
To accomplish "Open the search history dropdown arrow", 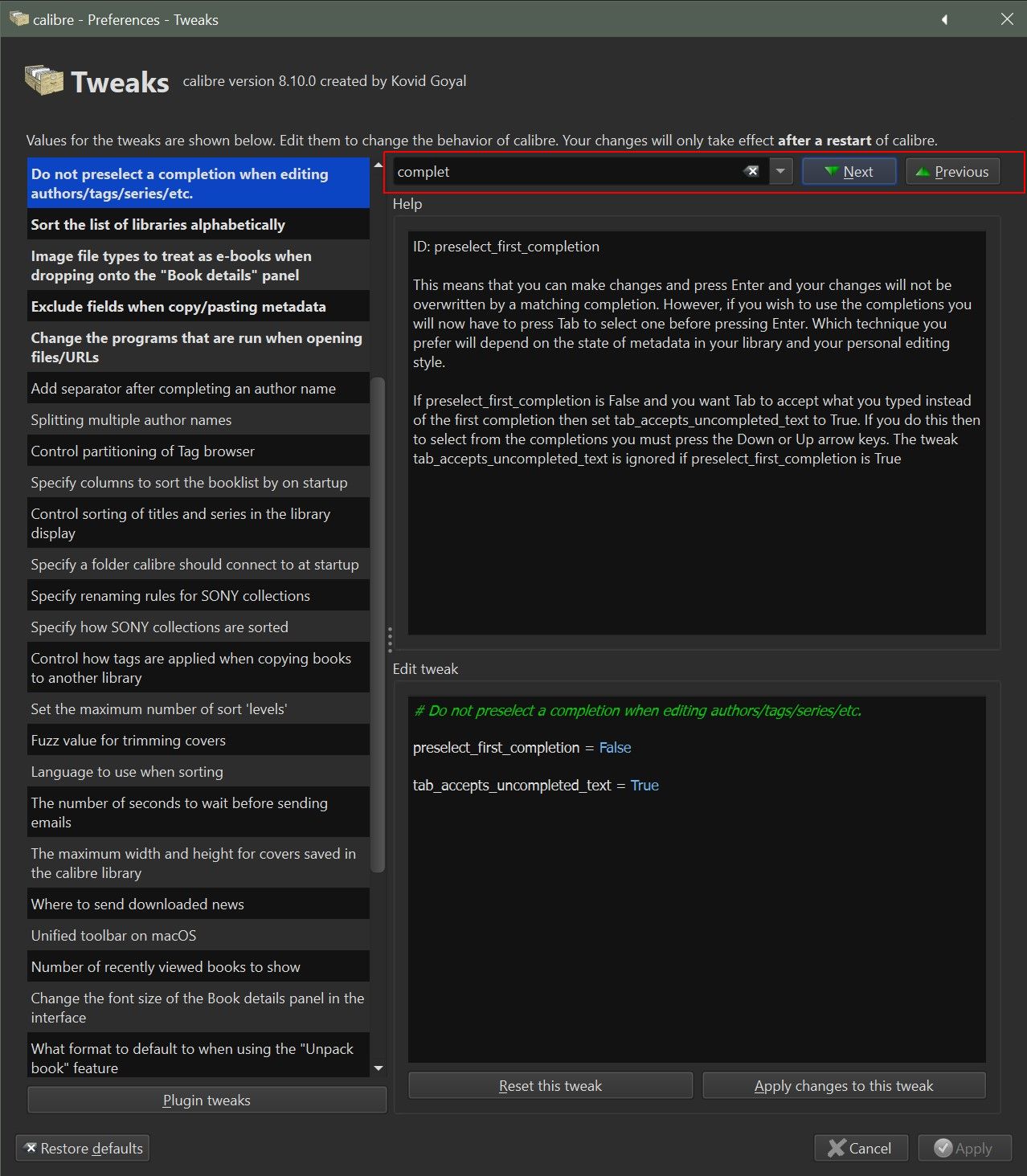I will [x=780, y=171].
